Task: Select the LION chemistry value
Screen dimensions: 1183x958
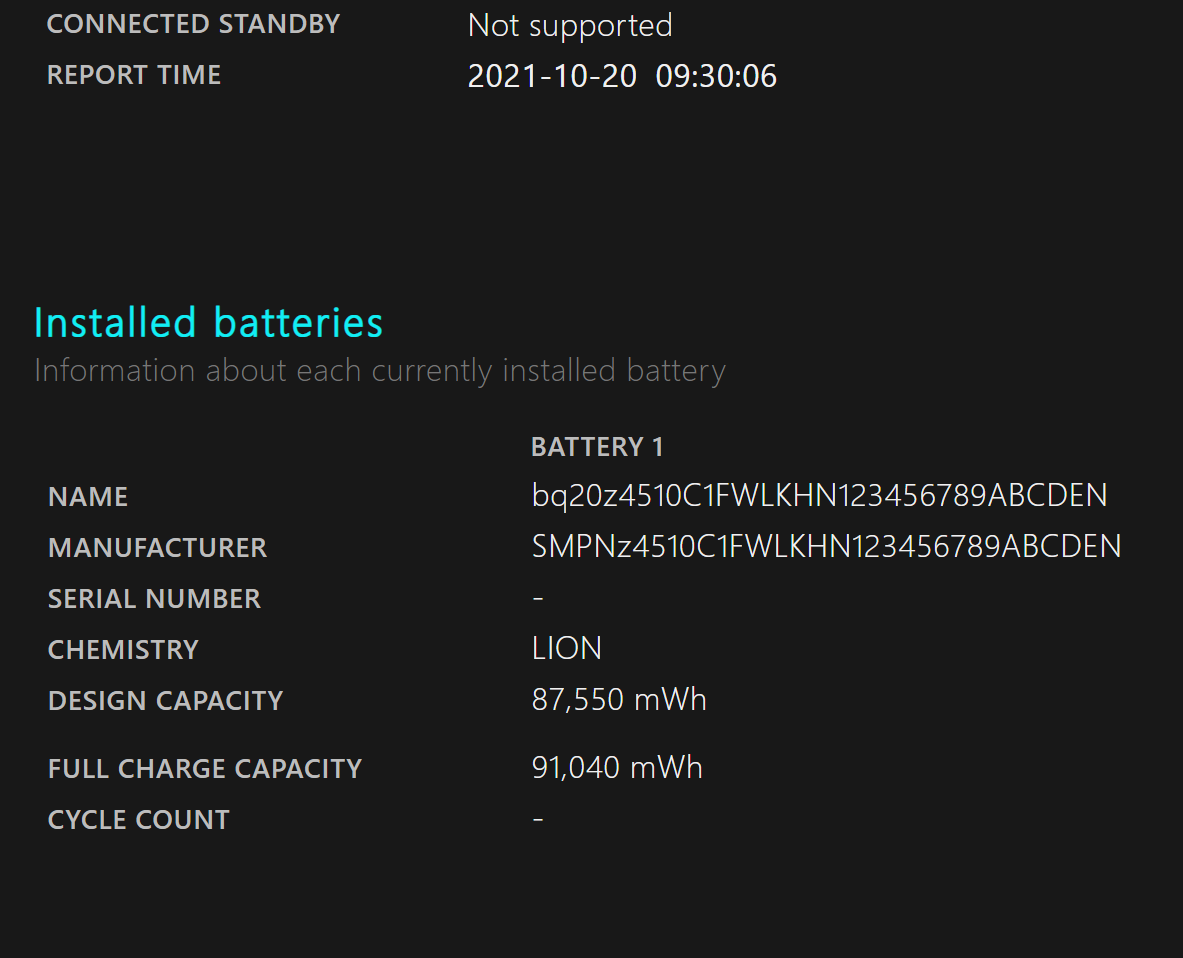Action: 567,649
